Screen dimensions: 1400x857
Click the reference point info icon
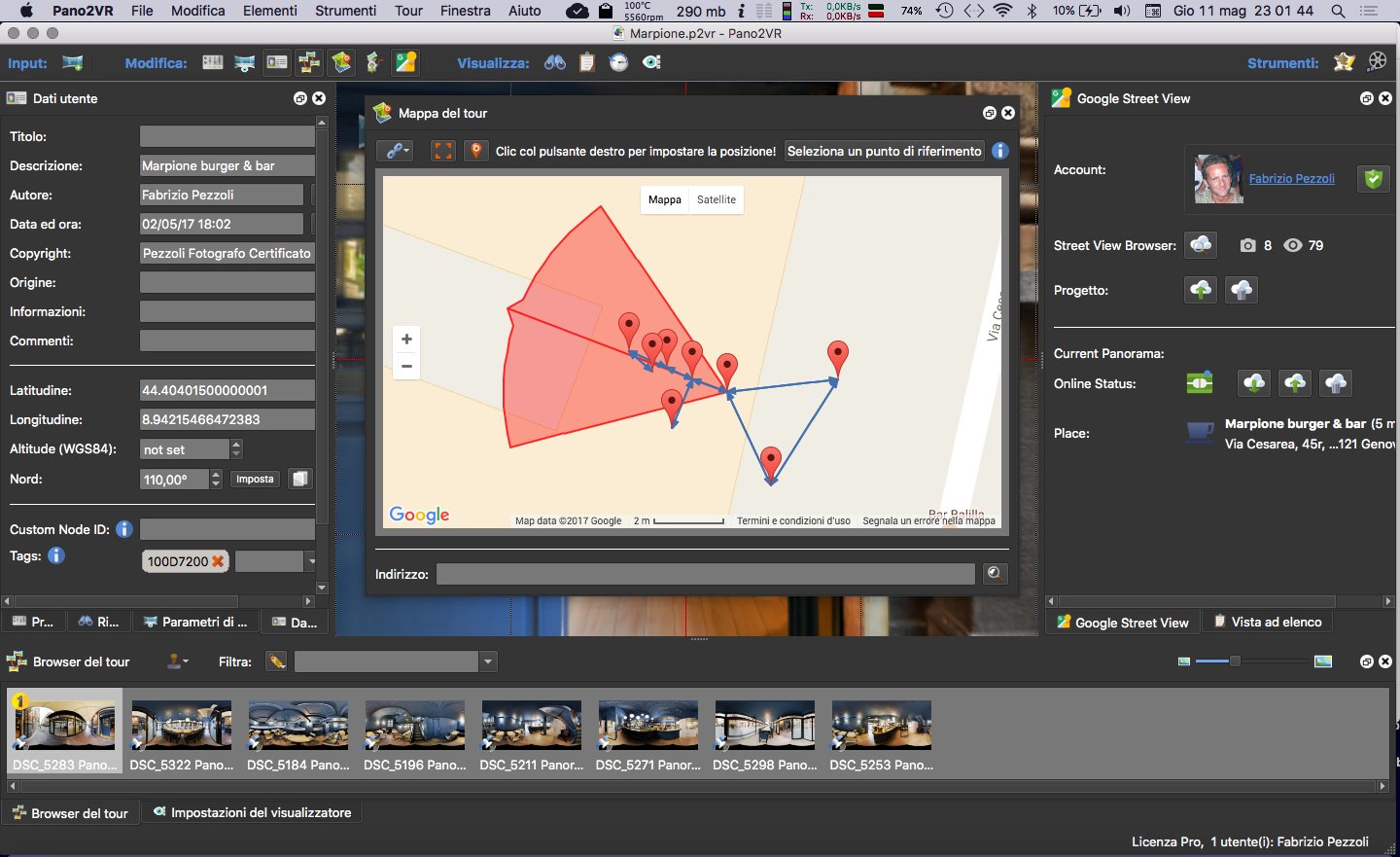[x=999, y=151]
